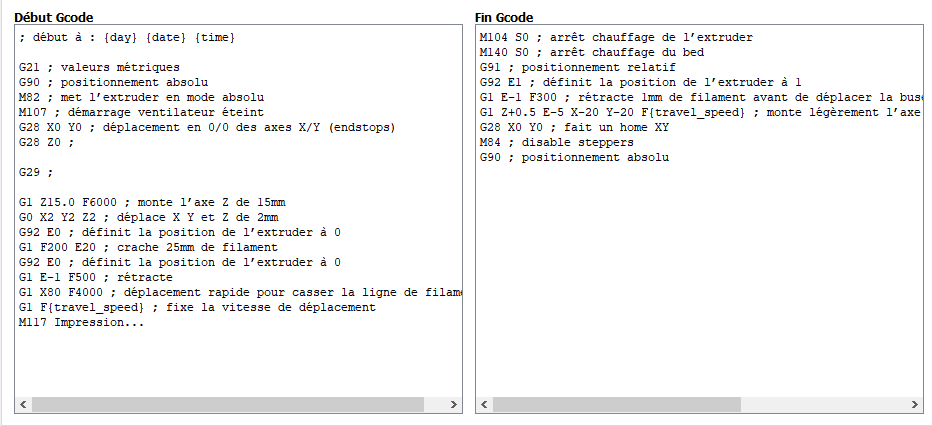This screenshot has width=932, height=426.
Task: Click the M107 ventilateur éteint line
Action: tap(141, 112)
